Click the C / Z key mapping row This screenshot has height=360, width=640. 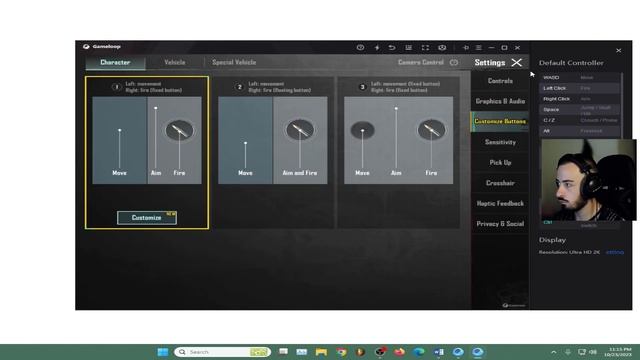pyautogui.click(x=580, y=120)
